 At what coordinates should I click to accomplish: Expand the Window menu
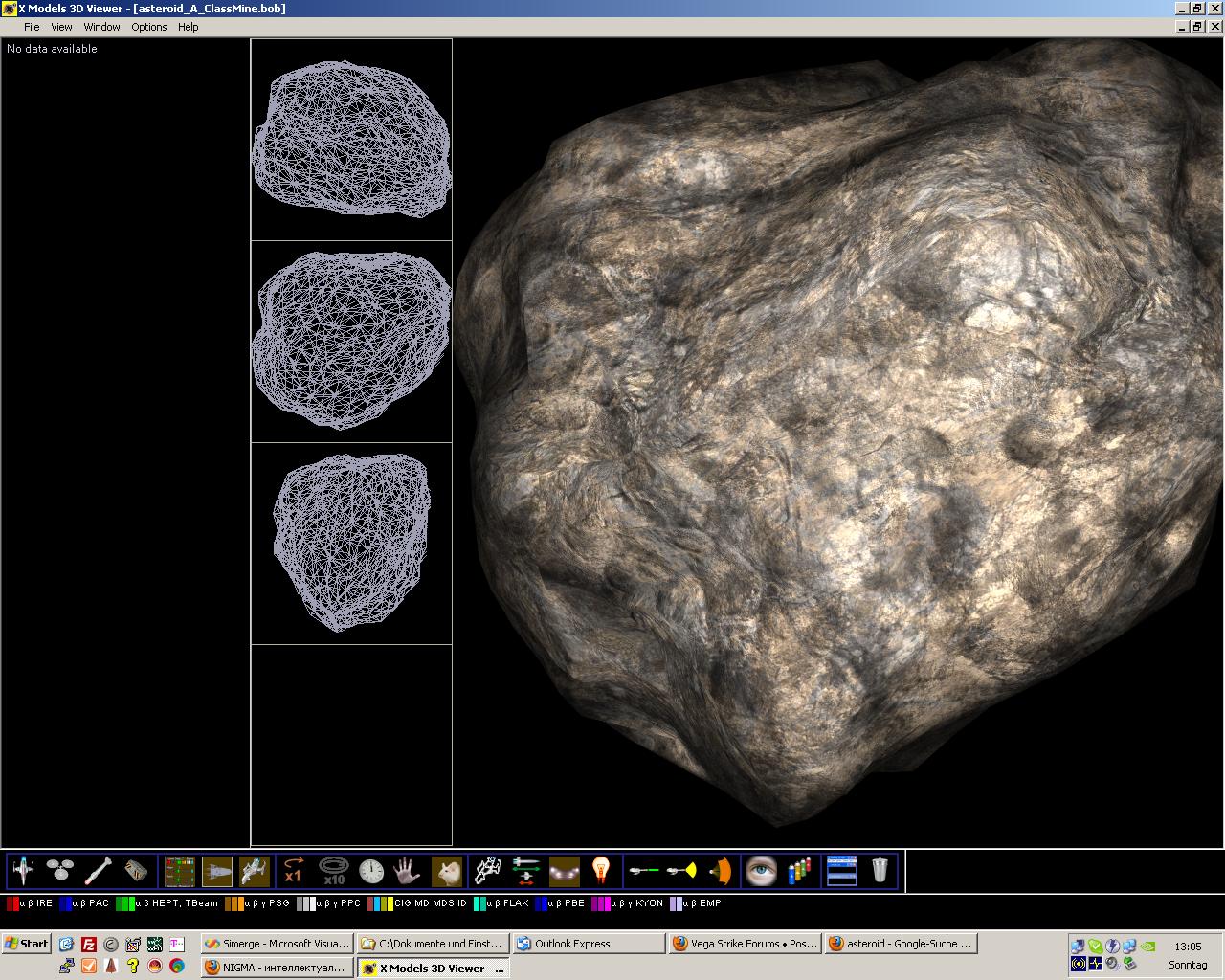[101, 27]
